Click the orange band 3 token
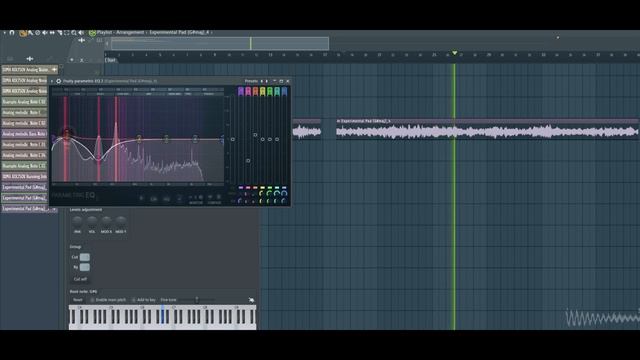640x360 pixels. click(x=256, y=91)
